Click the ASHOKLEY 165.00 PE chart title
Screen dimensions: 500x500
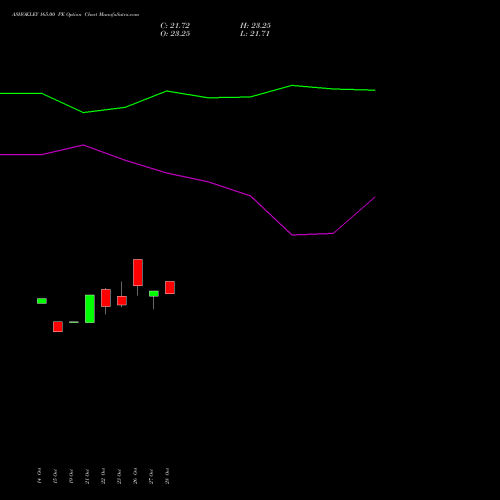click(x=76, y=15)
